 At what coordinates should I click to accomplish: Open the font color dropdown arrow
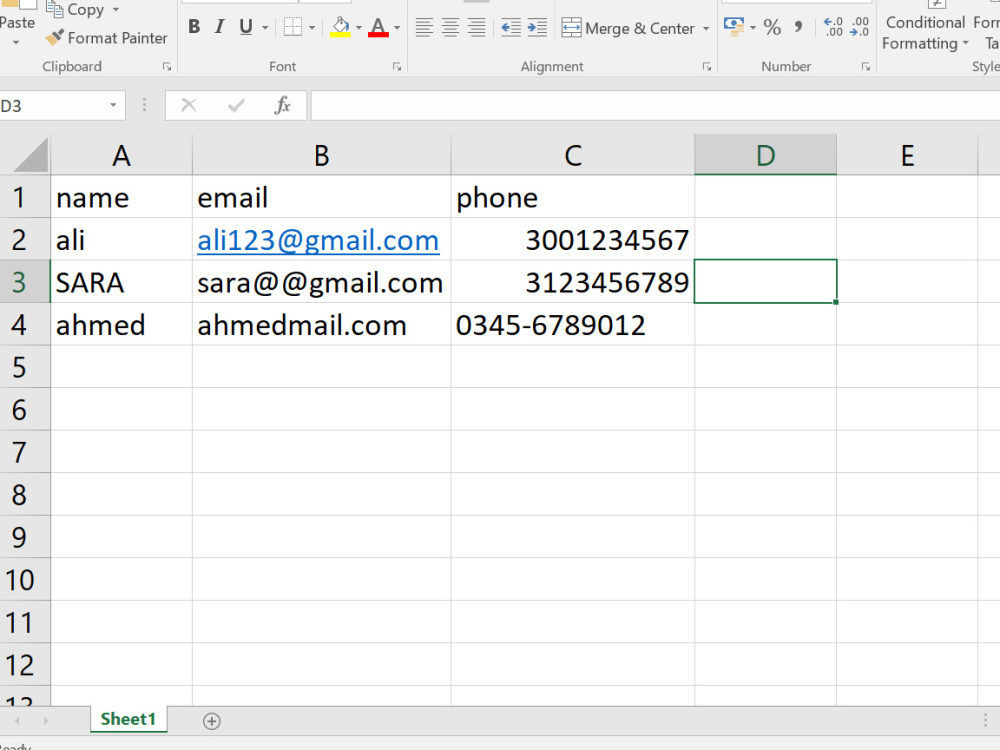[397, 28]
